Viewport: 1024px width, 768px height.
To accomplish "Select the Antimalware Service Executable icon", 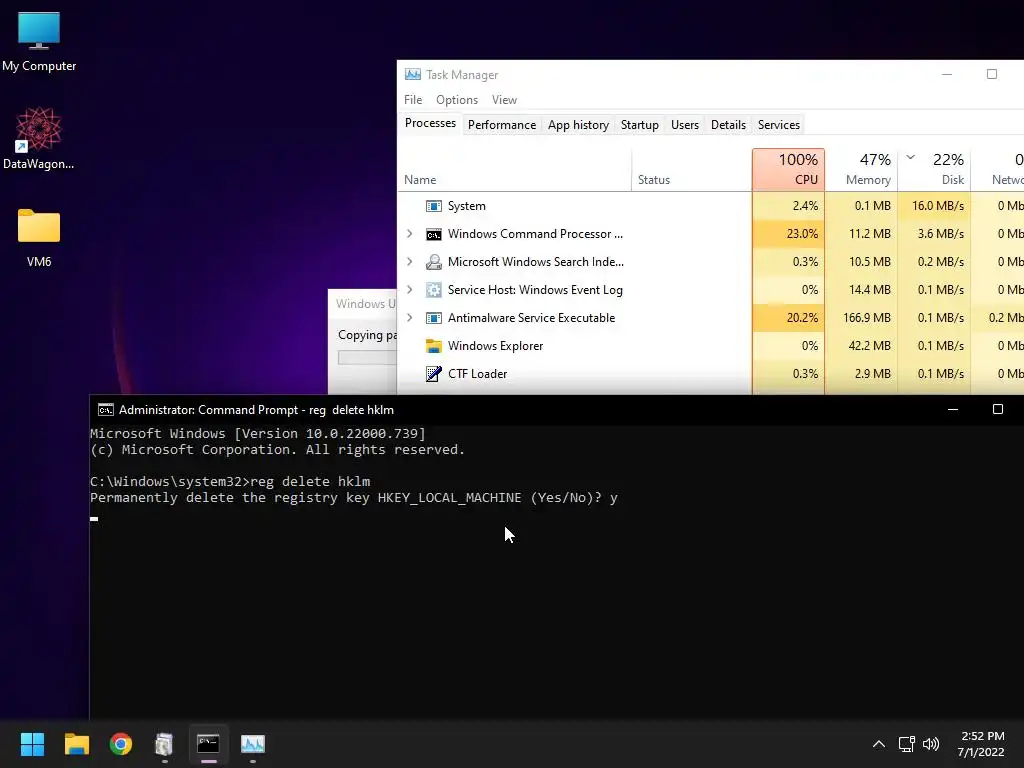I will click(x=434, y=318).
